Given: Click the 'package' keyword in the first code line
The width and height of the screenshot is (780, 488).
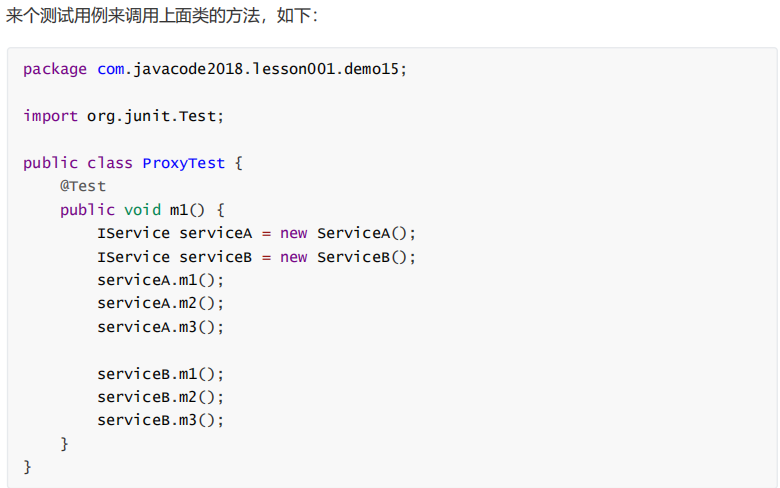Looking at the screenshot, I should (55, 69).
